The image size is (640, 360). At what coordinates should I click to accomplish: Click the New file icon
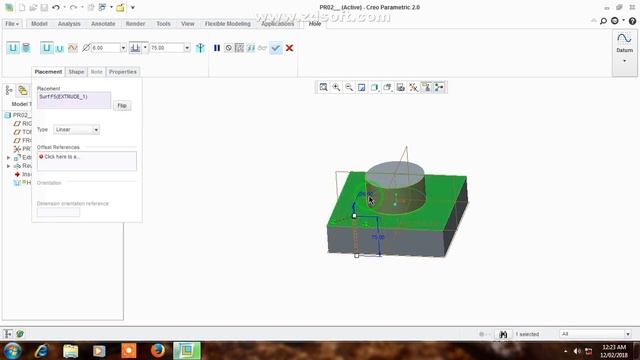pyautogui.click(x=22, y=7)
